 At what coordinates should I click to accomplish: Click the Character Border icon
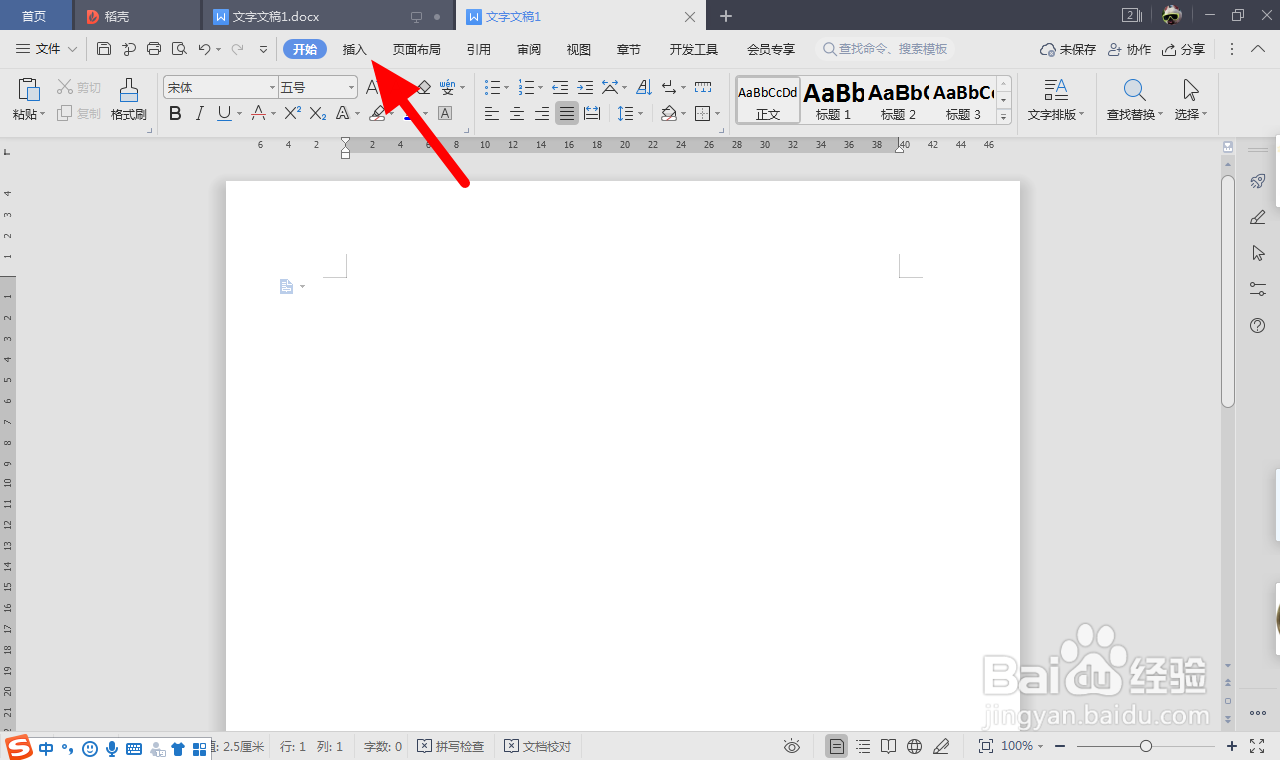point(445,114)
